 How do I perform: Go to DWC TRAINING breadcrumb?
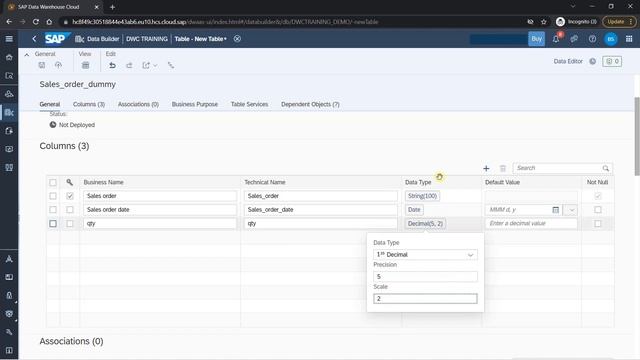click(x=147, y=39)
